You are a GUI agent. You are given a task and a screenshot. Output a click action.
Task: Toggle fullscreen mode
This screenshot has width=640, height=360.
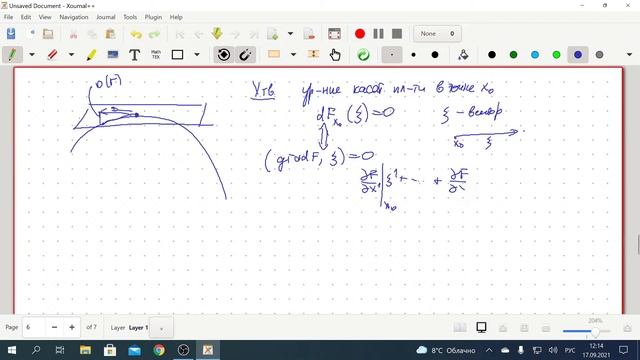pyautogui.click(x=334, y=33)
